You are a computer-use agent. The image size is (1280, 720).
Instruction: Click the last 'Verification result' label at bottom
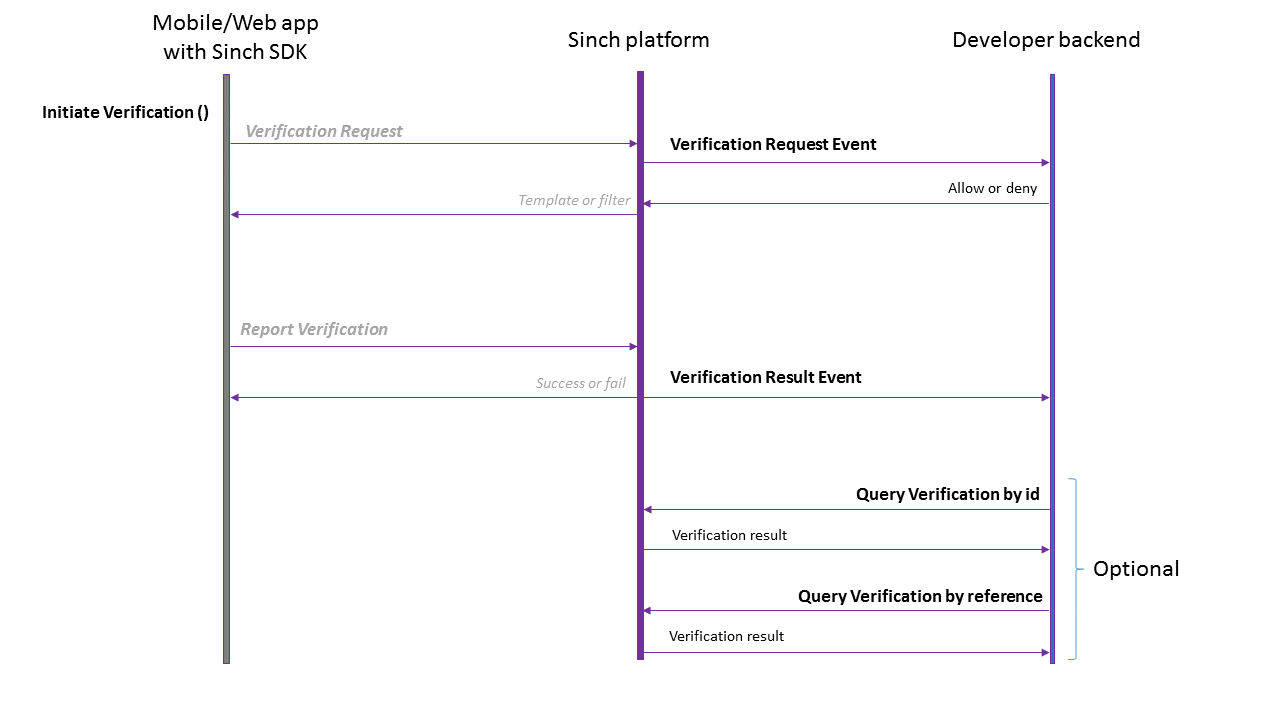(726, 636)
